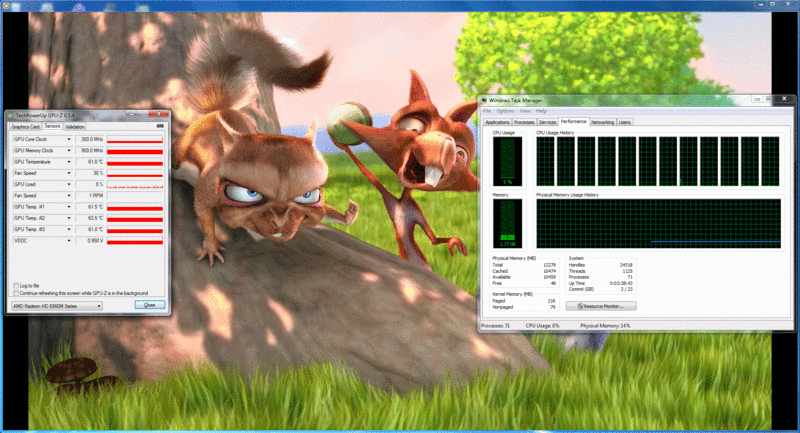Screen dimensions: 800x433
Task: Click the 900.0 MHz memory clock value
Action: pos(90,150)
